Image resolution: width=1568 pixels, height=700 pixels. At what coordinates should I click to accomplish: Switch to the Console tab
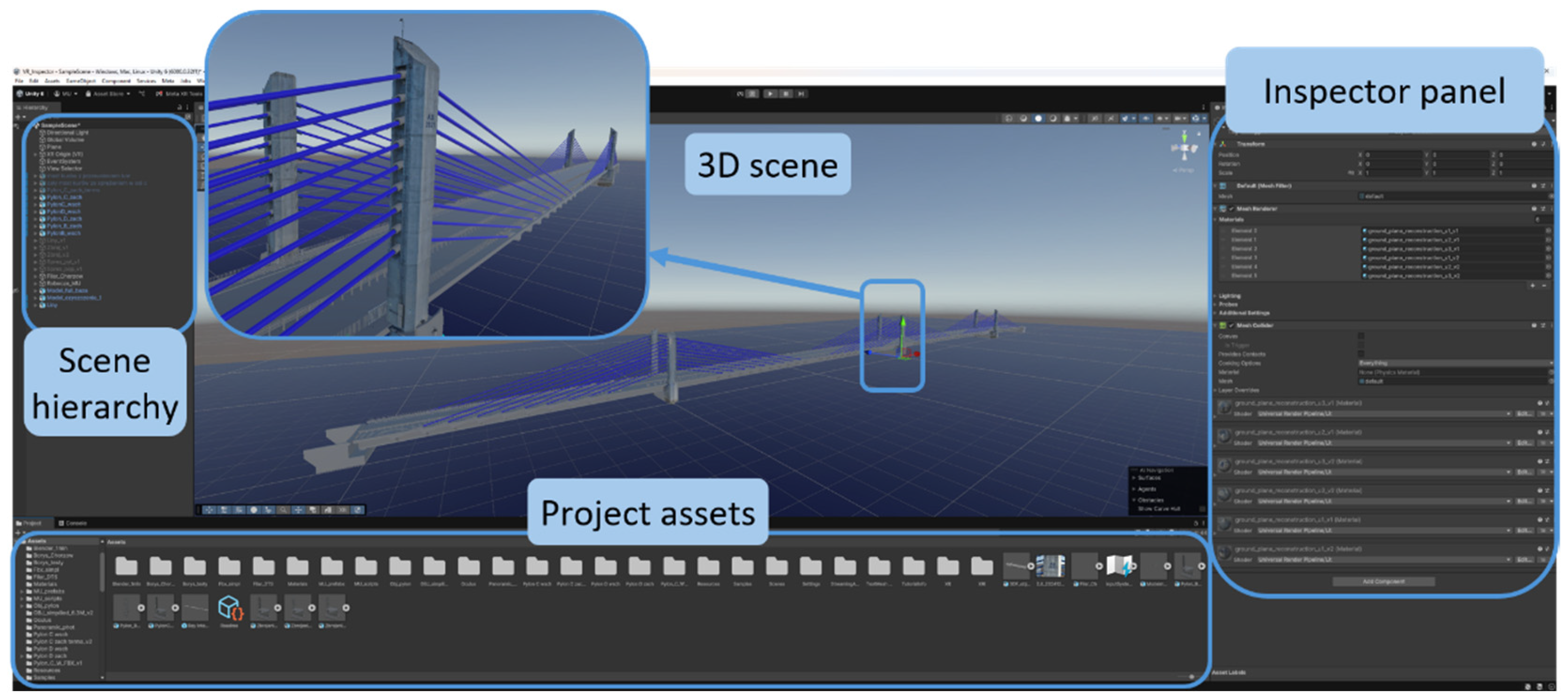pos(73,523)
